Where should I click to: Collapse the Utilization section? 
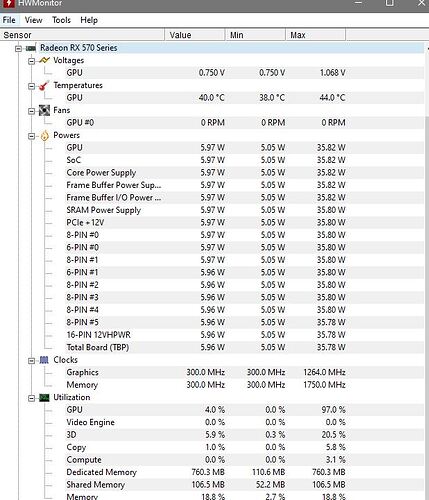31,398
